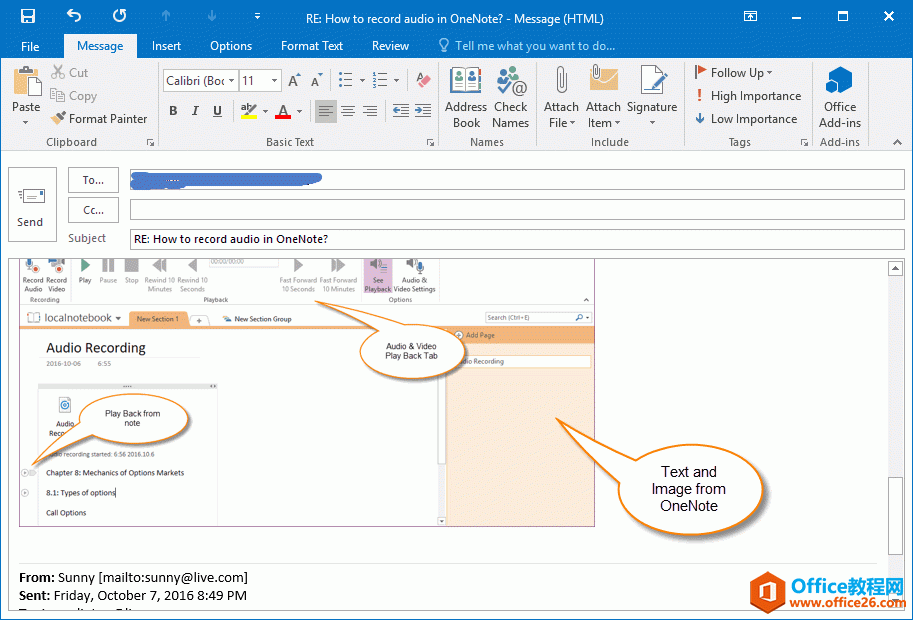Click inside the Subject field

point(400,238)
